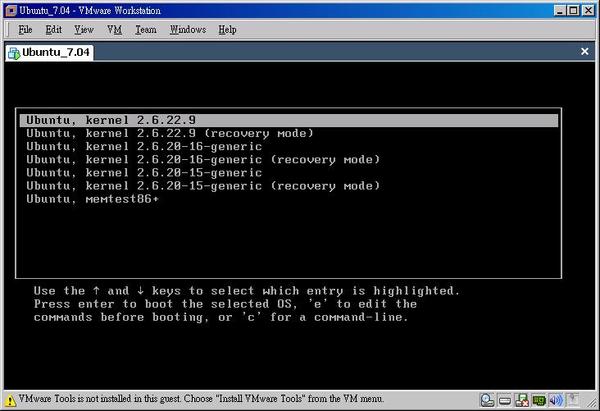
Task: Switch to the Ubuntu_7.04 tab
Action: coord(49,52)
